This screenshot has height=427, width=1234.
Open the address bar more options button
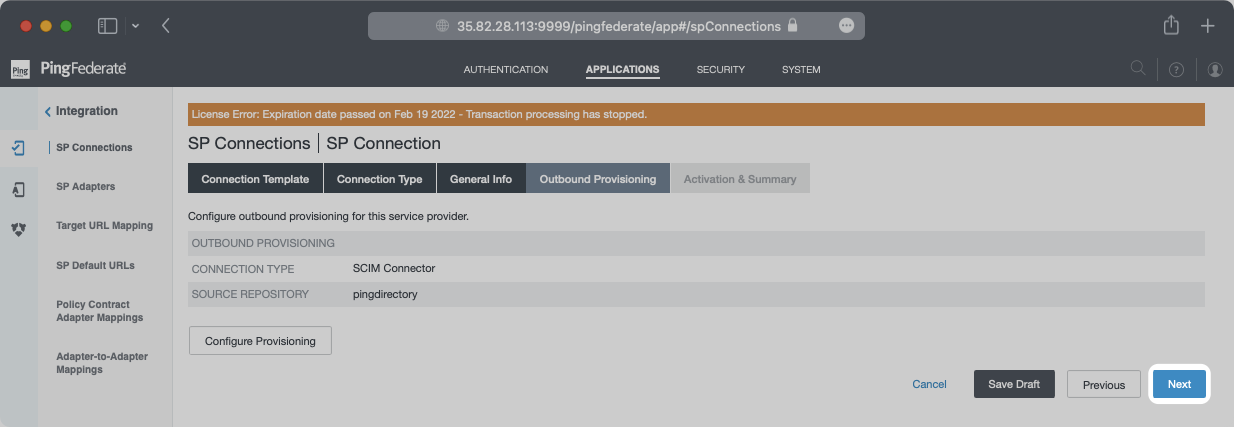click(x=847, y=26)
